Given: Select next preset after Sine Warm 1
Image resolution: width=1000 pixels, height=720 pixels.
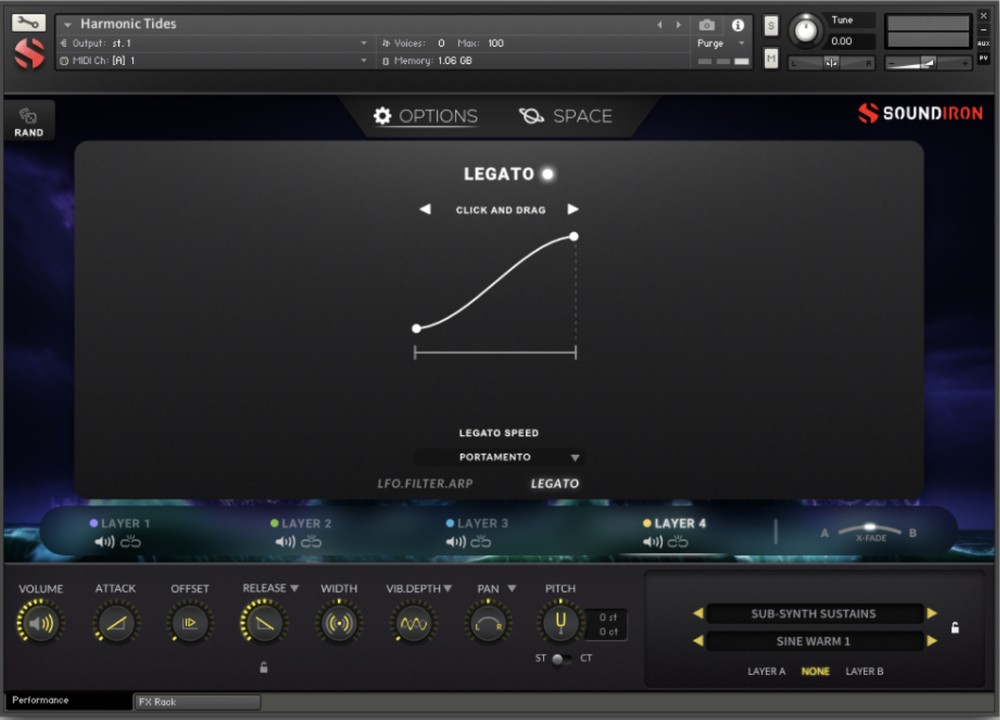Looking at the screenshot, I should (x=932, y=641).
